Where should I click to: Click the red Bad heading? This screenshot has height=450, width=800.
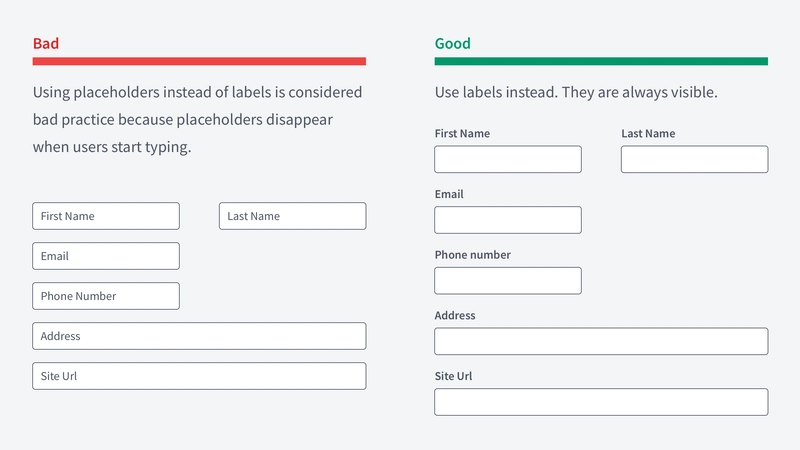pos(46,43)
